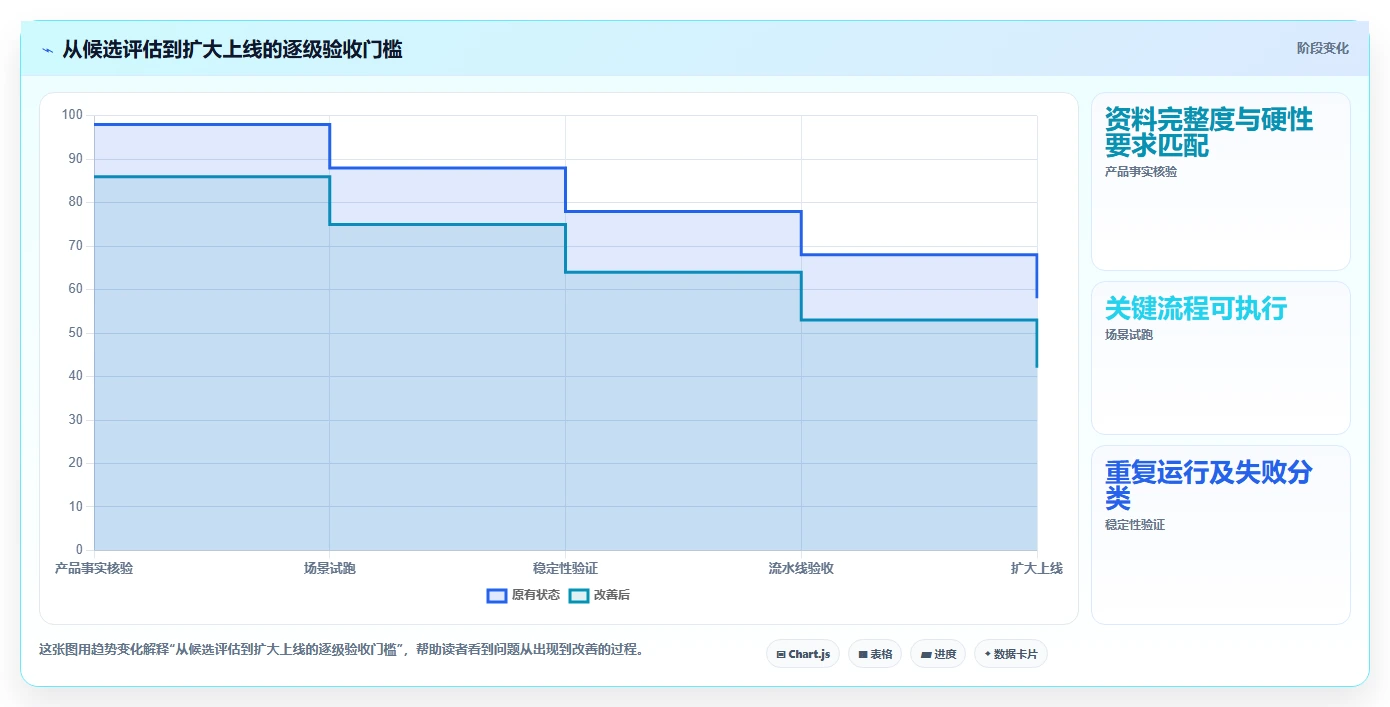Click the lightning icon beside the title
The width and height of the screenshot is (1390, 707).
coord(47,50)
